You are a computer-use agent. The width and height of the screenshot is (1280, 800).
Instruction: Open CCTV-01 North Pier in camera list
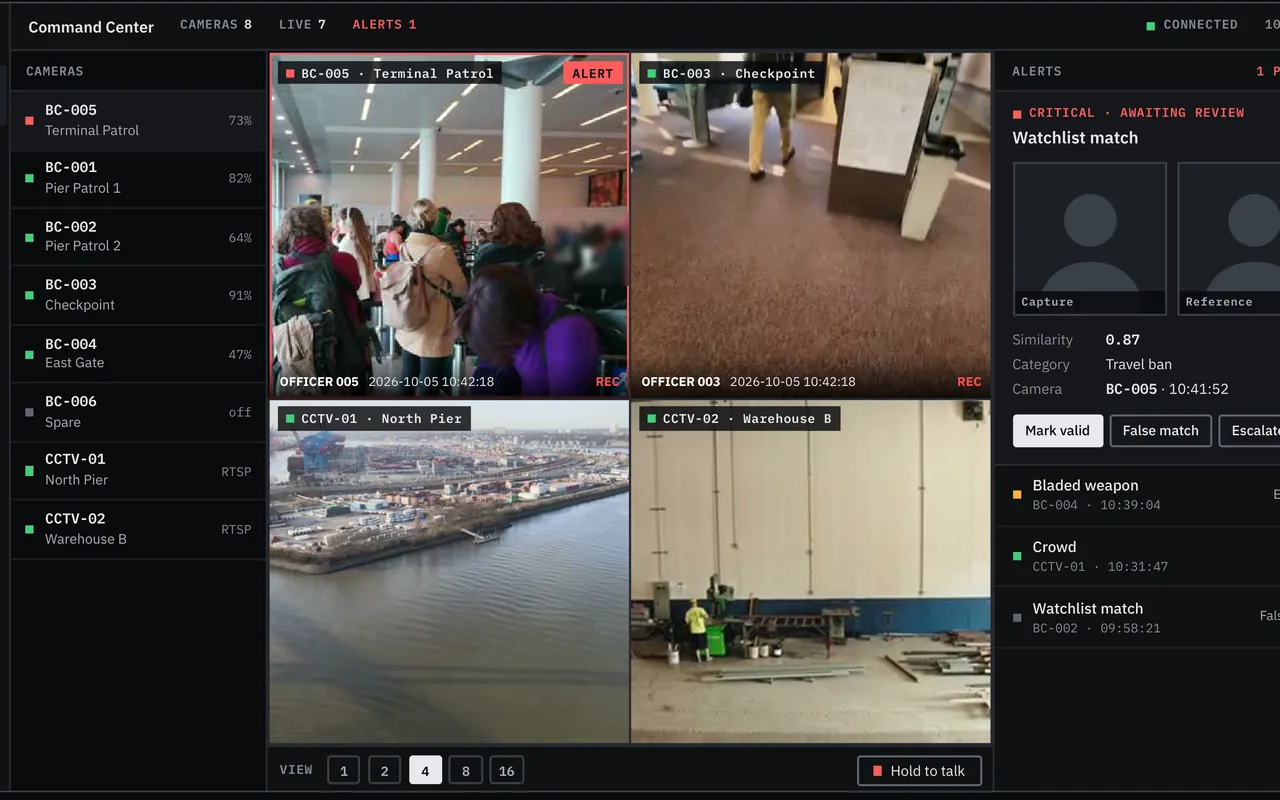[138, 470]
